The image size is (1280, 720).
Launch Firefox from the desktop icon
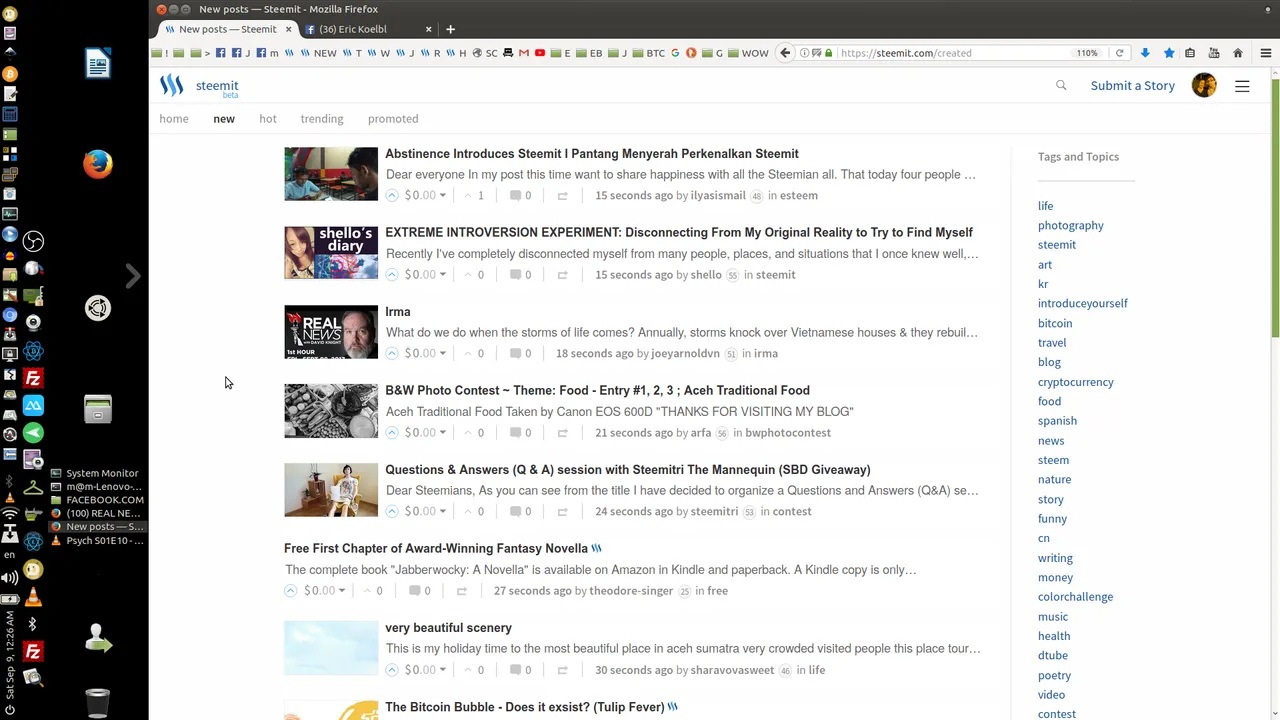[x=97, y=163]
